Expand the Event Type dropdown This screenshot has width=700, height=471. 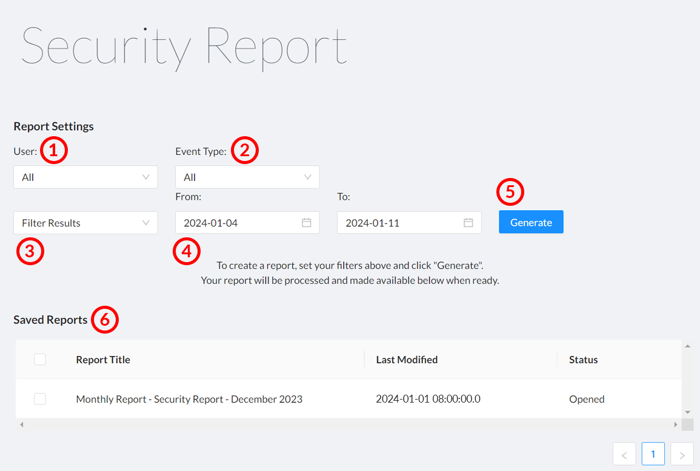tap(247, 177)
